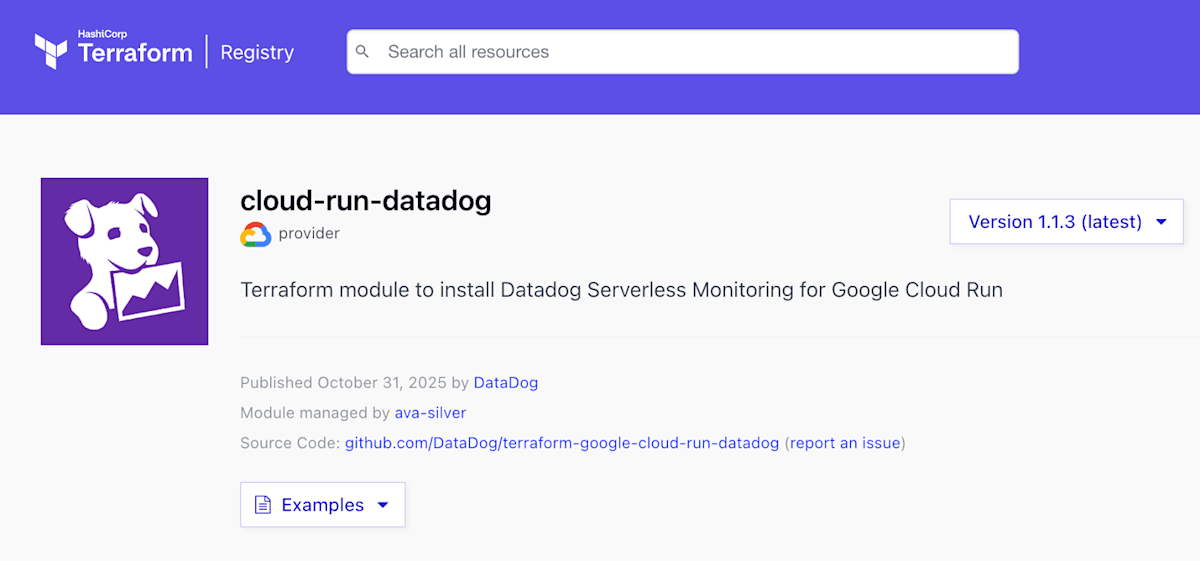Click the magnifier icon in search bar
Image resolution: width=1200 pixels, height=561 pixels.
(x=363, y=52)
